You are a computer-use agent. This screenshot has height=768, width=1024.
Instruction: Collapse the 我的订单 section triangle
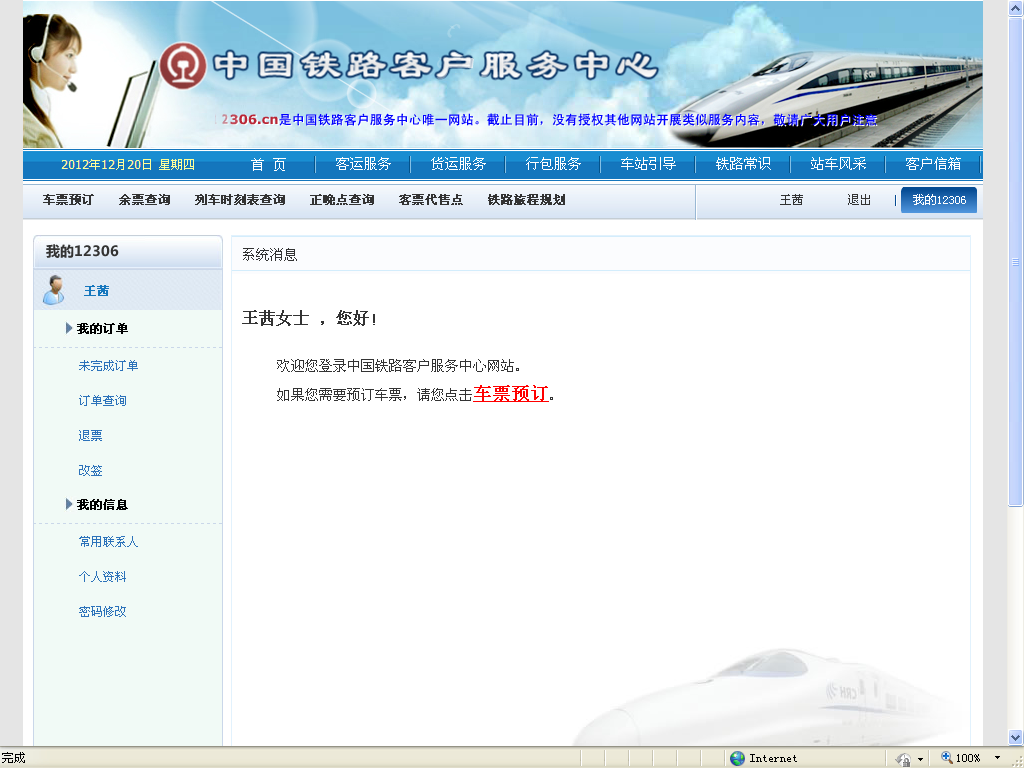69,328
